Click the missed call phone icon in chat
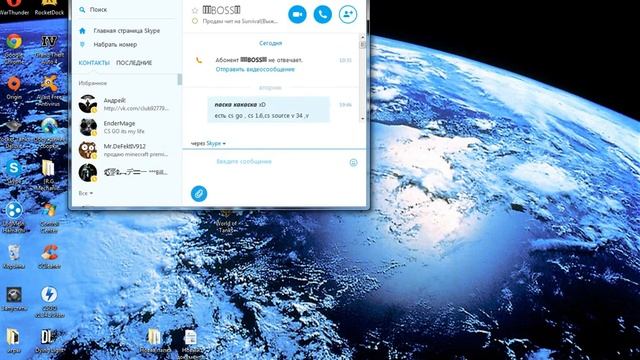This screenshot has height=360, width=640. coord(199,60)
